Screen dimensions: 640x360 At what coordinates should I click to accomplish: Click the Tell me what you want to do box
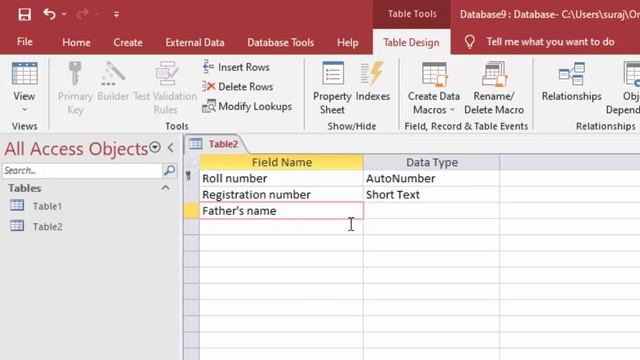[550, 42]
